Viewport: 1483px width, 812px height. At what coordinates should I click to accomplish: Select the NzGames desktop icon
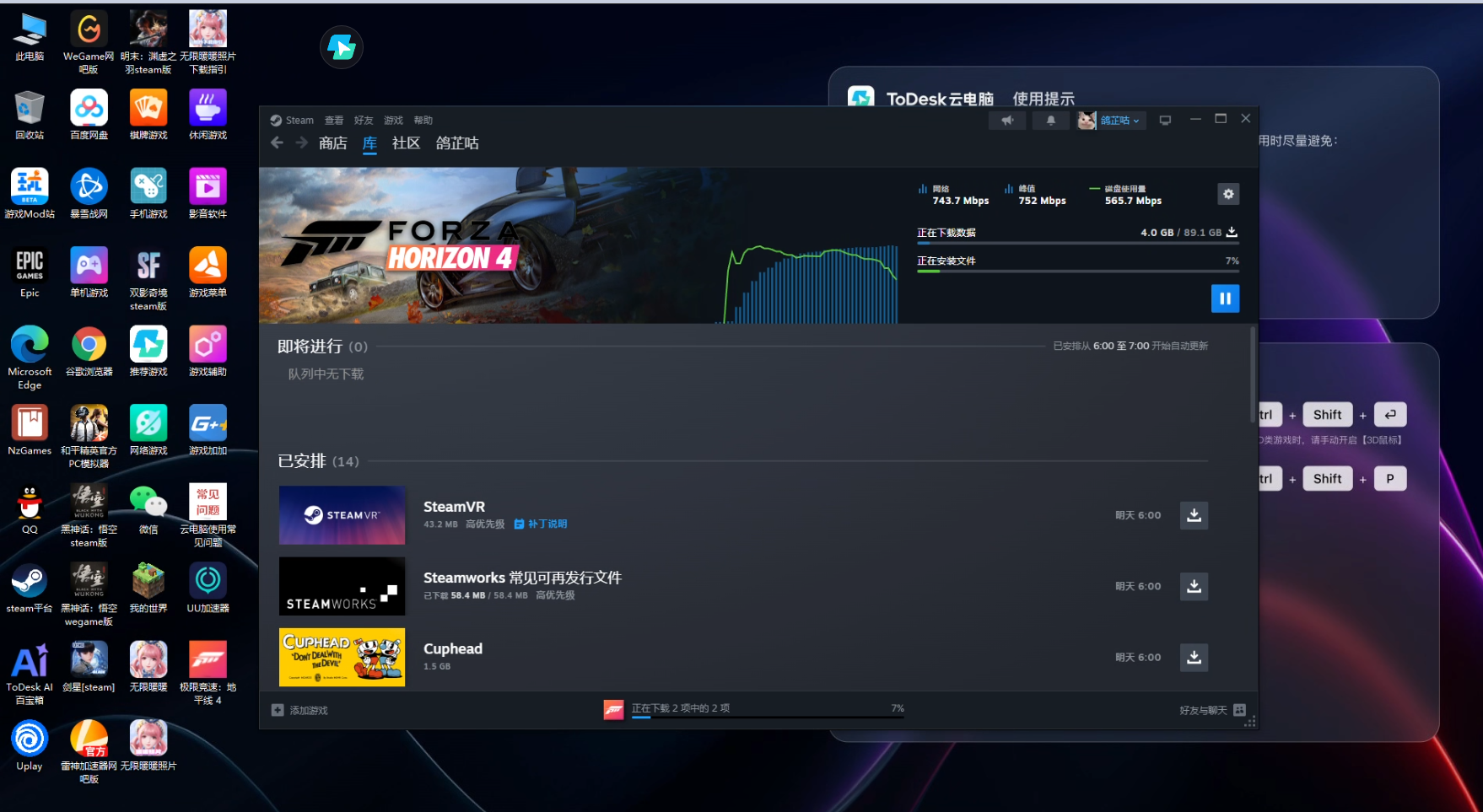(x=30, y=431)
